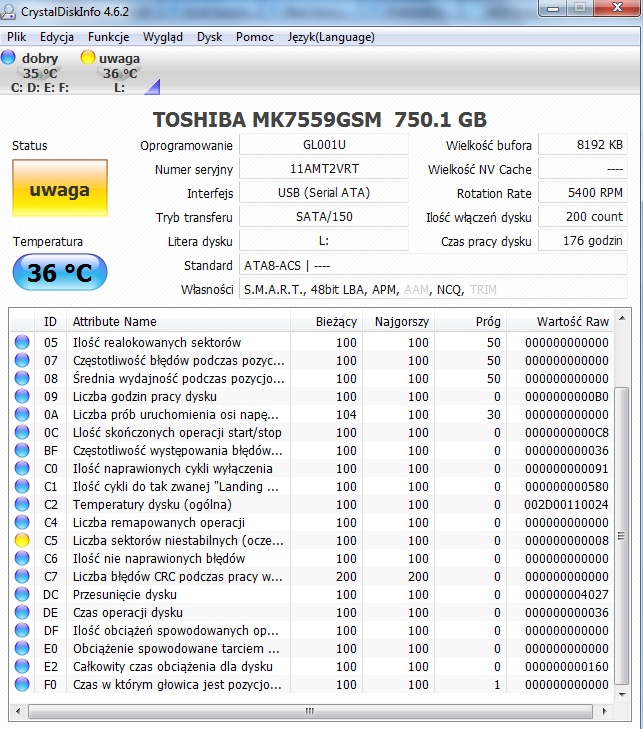
Task: Select the 'dobry' disk C: D: E: F:
Action: (x=35, y=72)
